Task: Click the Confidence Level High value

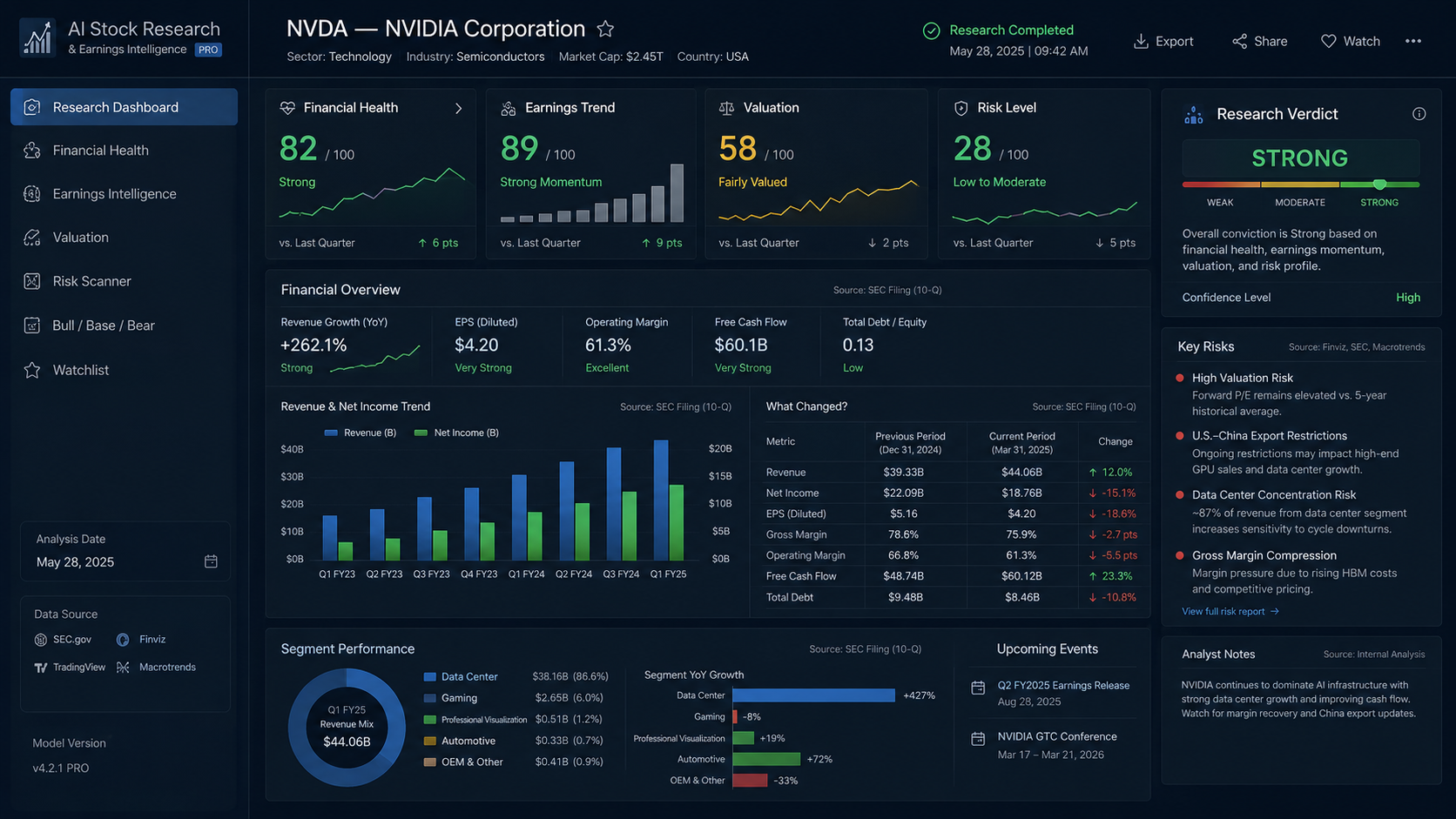Action: (x=1408, y=298)
